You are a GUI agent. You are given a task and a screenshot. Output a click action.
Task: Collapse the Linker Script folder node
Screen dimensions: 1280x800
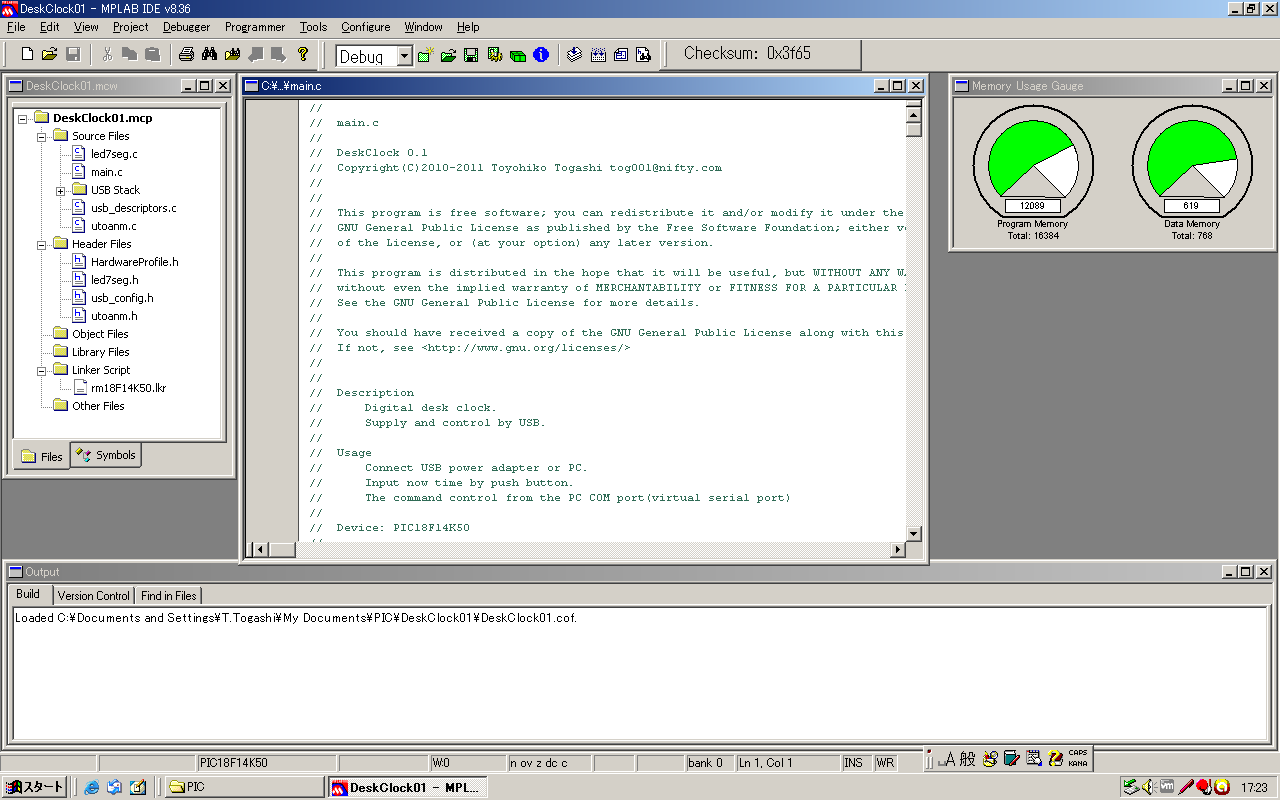point(42,370)
